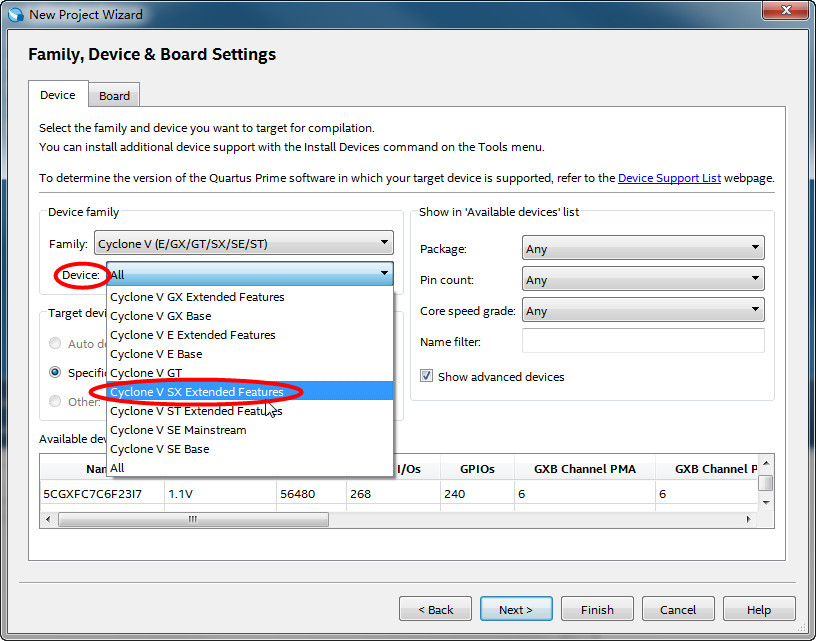Click the horizontal scrollbar thumb

[193, 519]
